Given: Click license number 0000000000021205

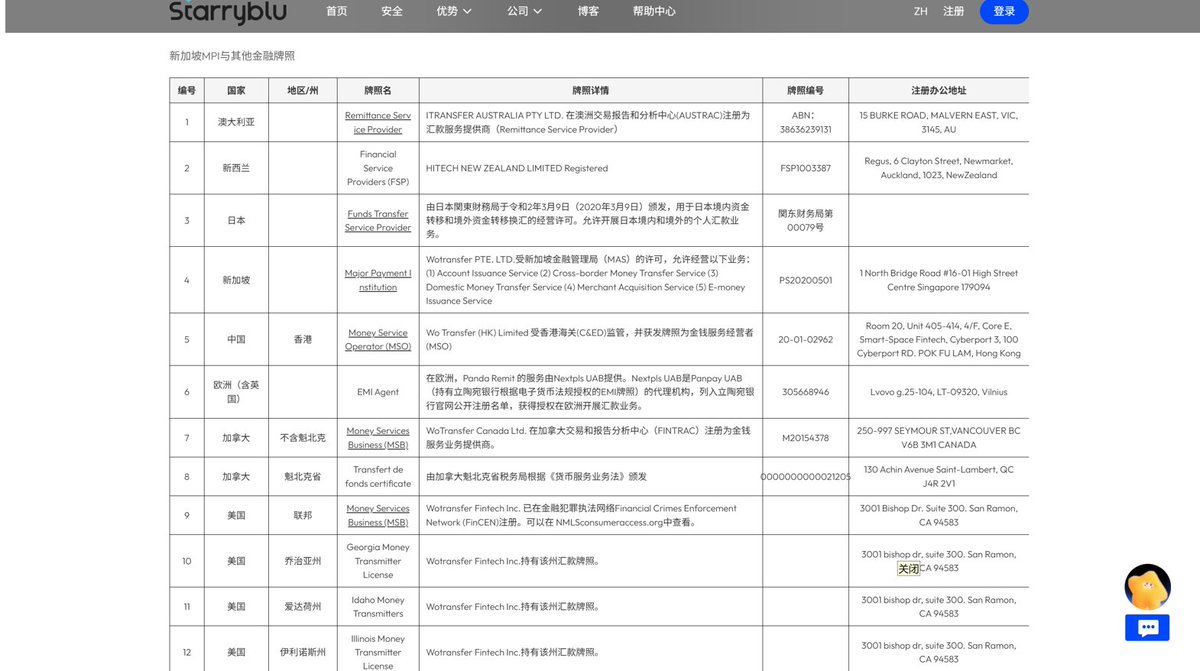Looking at the screenshot, I should click(x=805, y=476).
